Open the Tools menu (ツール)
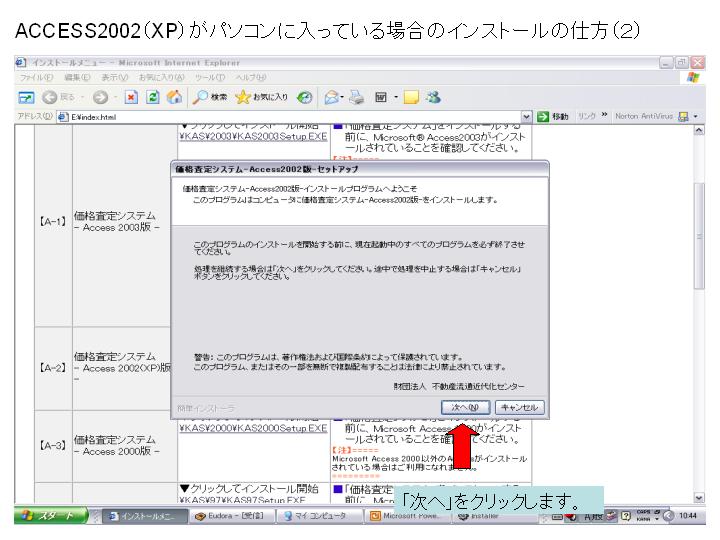The width and height of the screenshot is (720, 540). pyautogui.click(x=210, y=78)
